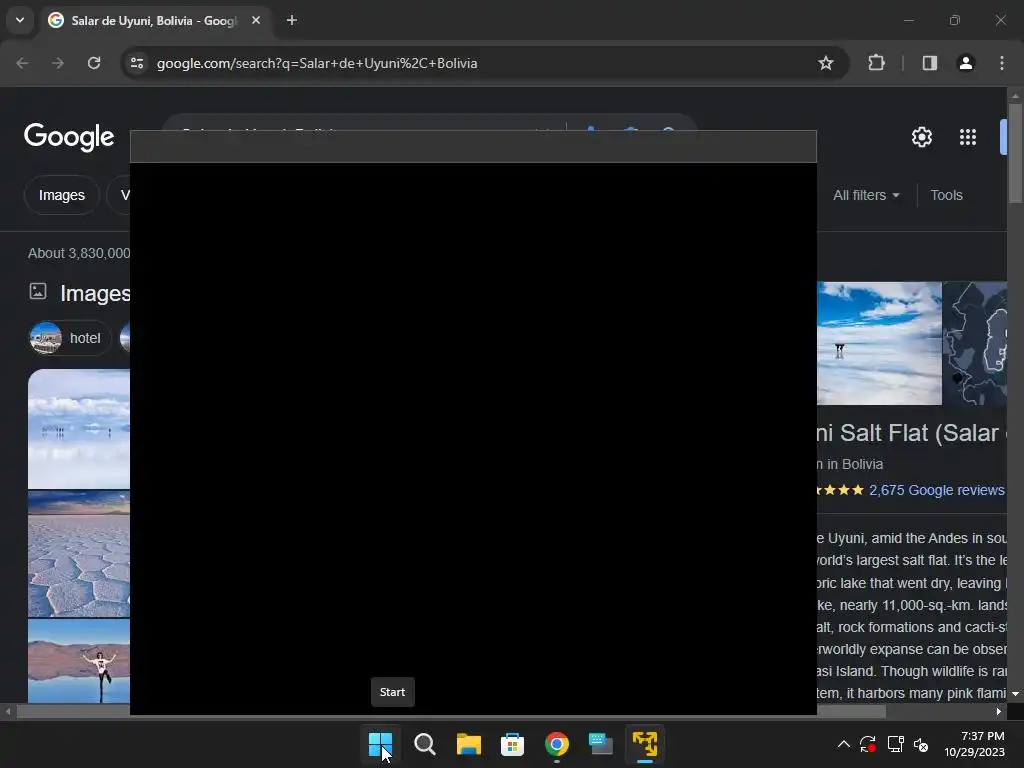This screenshot has width=1024, height=768.
Task: Open the Windows Start menu
Action: coord(380,744)
